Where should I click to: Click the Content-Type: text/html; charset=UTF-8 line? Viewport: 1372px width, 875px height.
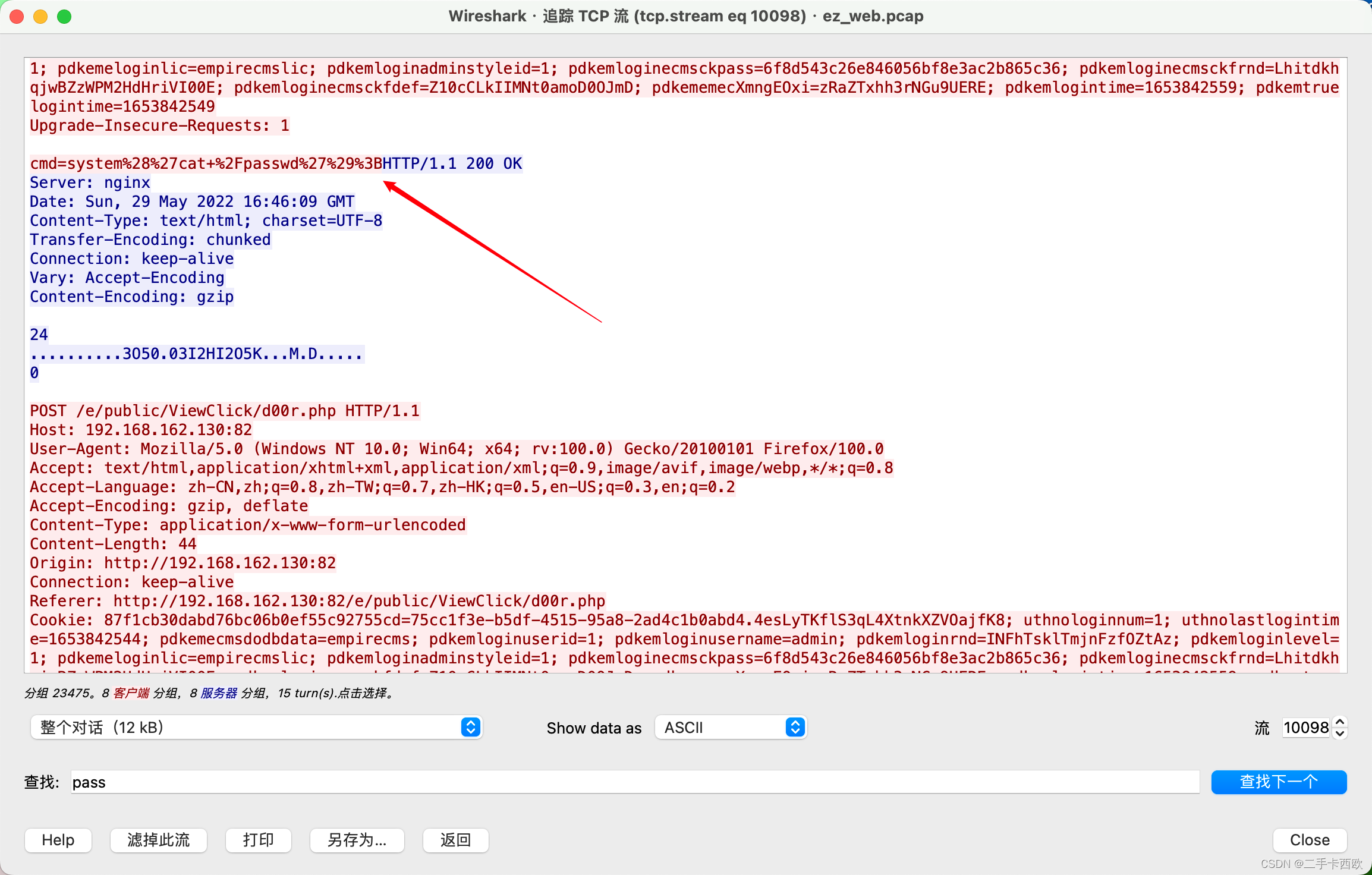pos(206,221)
